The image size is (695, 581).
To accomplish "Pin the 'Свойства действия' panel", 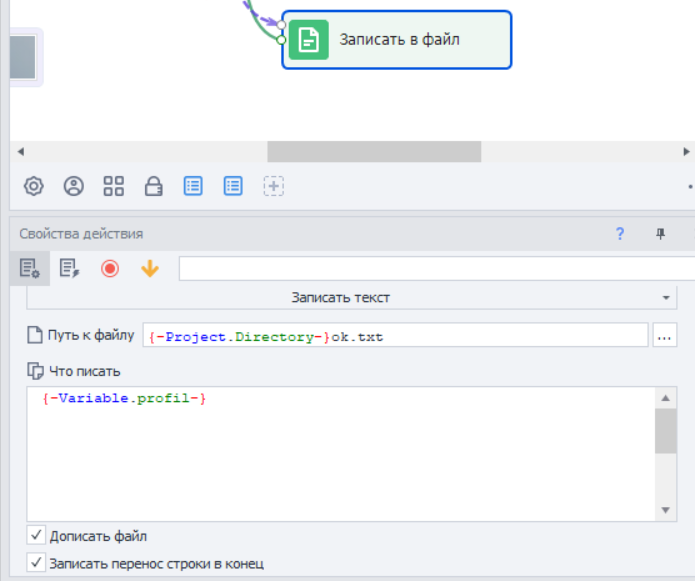I will click(x=660, y=234).
